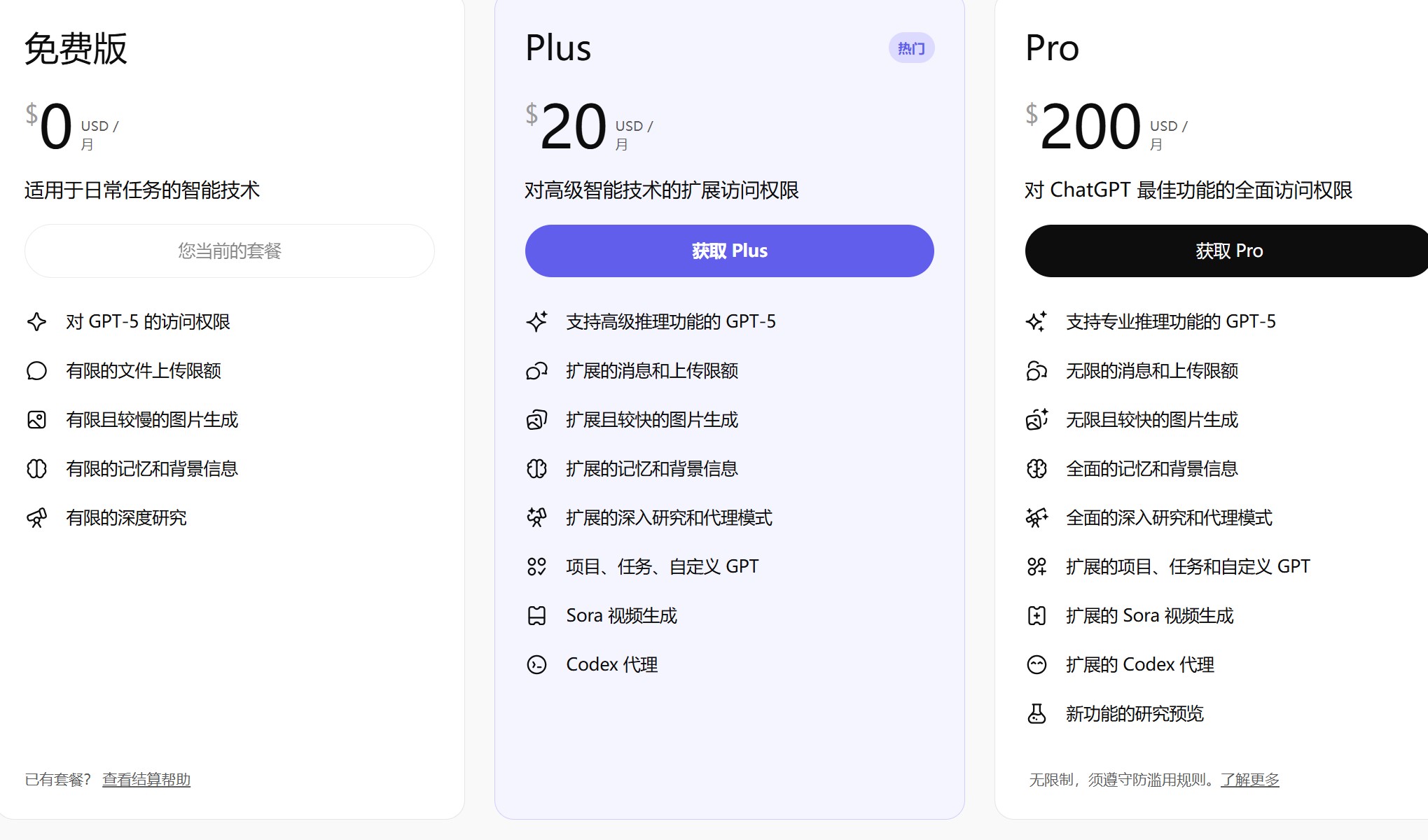Click chat bubbles icon beside 无限的消息和上传限额
This screenshot has width=1428, height=840.
pyautogui.click(x=1037, y=370)
